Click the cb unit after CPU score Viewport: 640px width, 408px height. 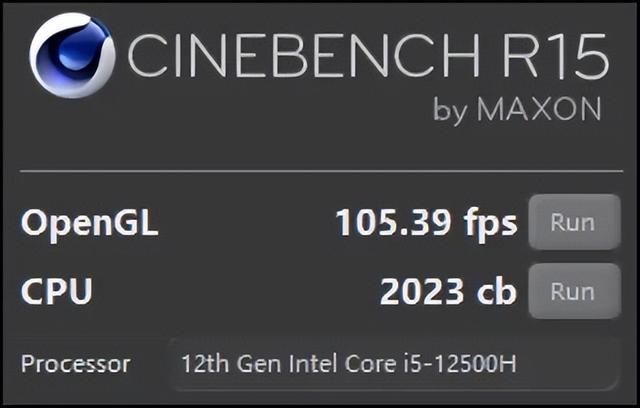(x=497, y=290)
